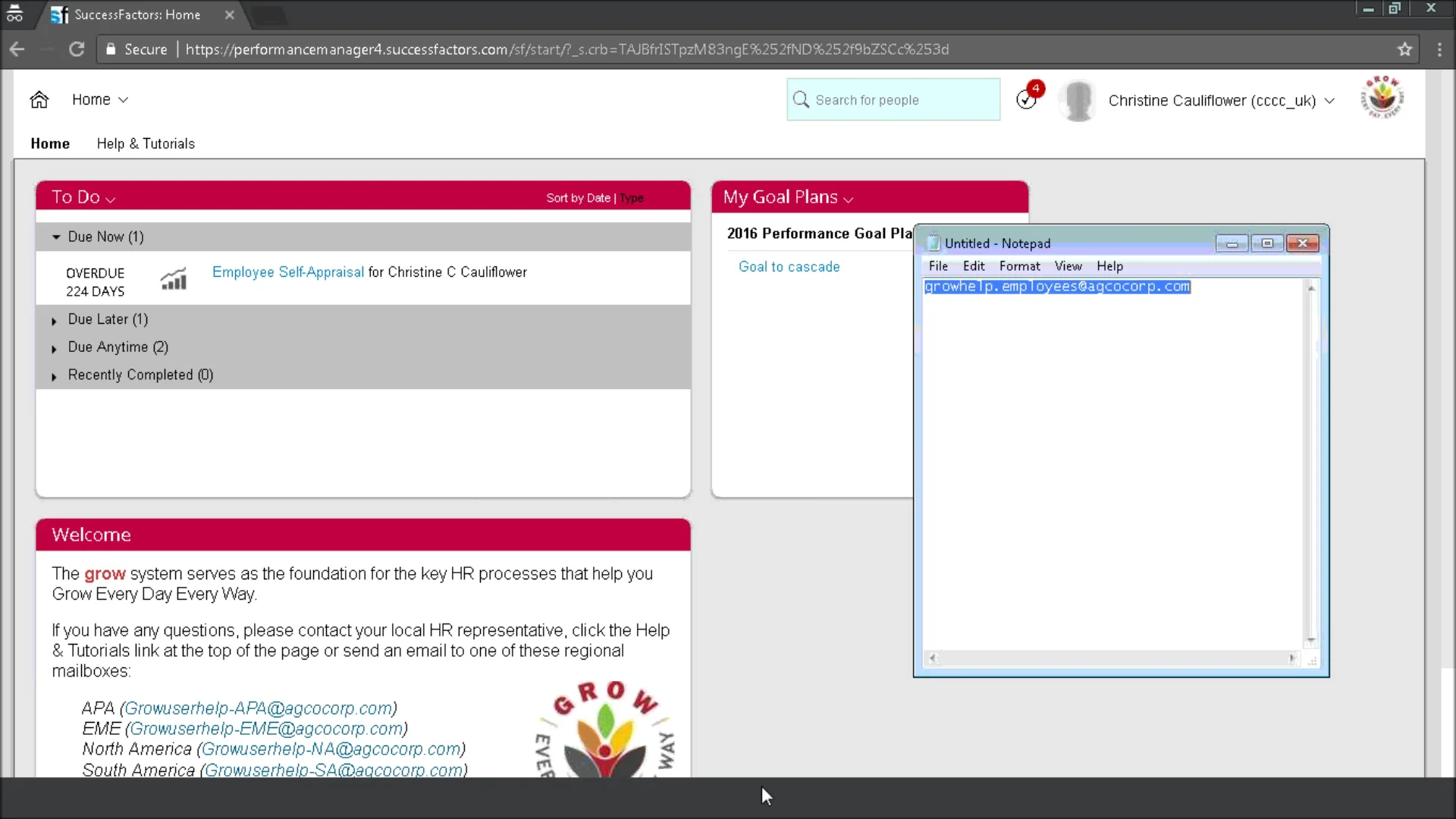Open the Format menu in Notepad
Image resolution: width=1456 pixels, height=819 pixels.
(1019, 265)
